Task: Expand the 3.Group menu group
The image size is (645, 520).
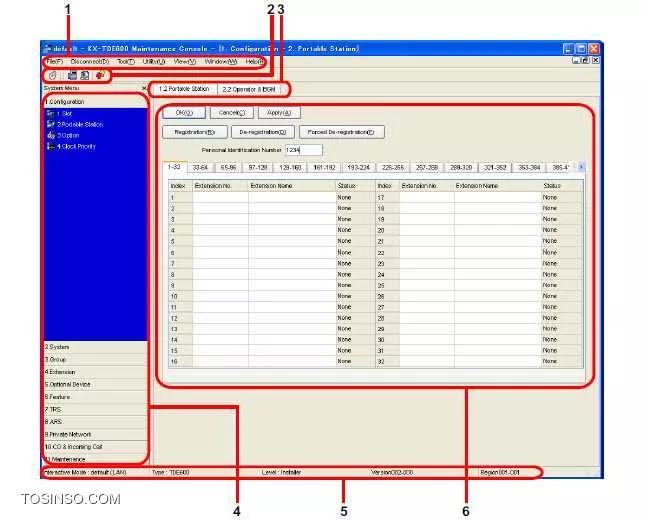Action: coord(95,360)
